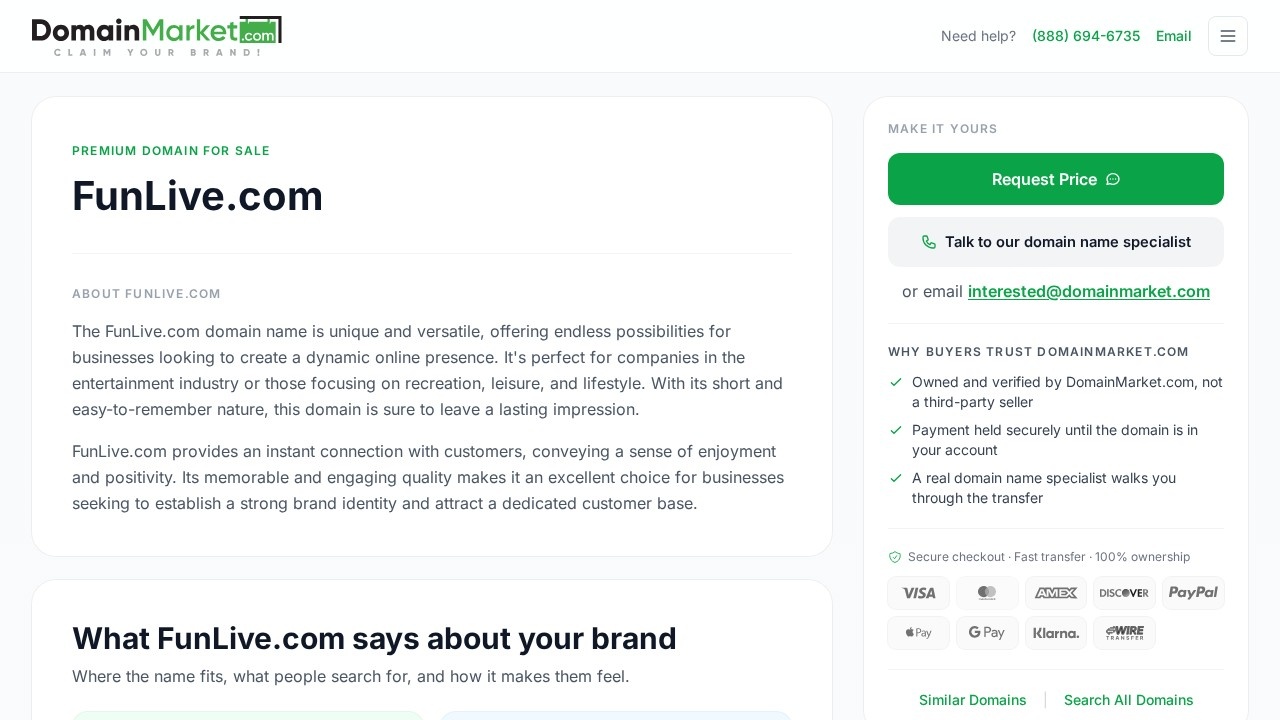
Task: Click the Visa payment icon
Action: click(x=918, y=593)
